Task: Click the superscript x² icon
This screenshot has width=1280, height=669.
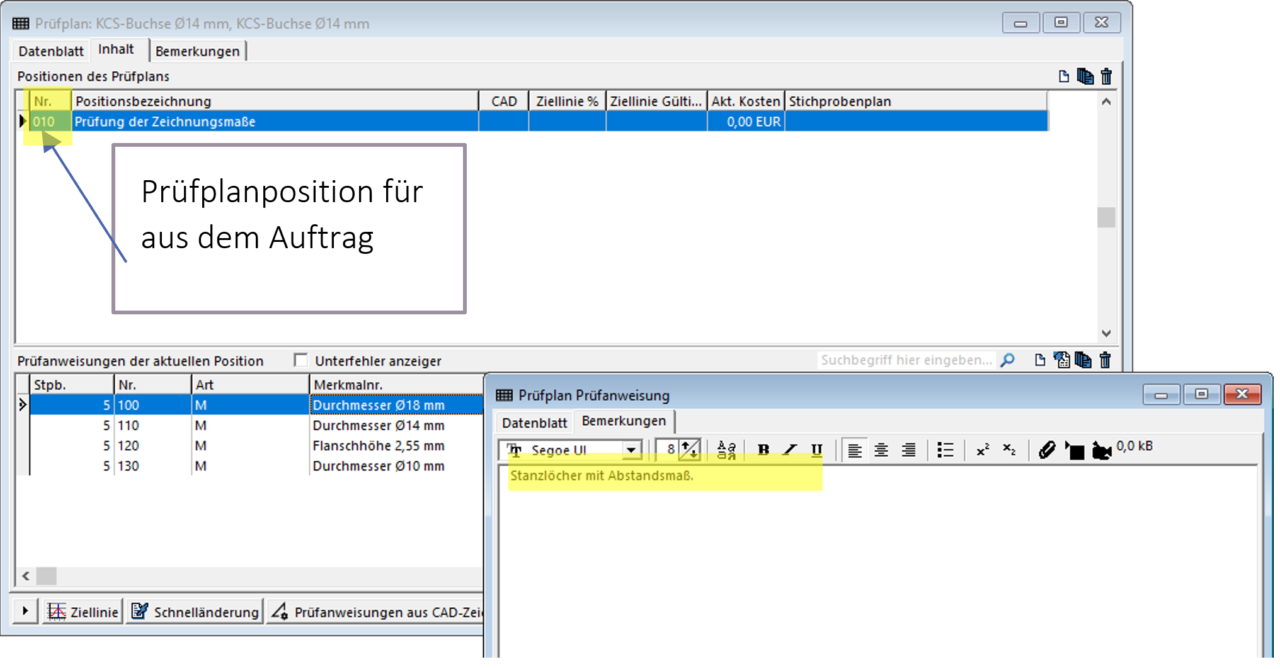Action: pyautogui.click(x=982, y=451)
